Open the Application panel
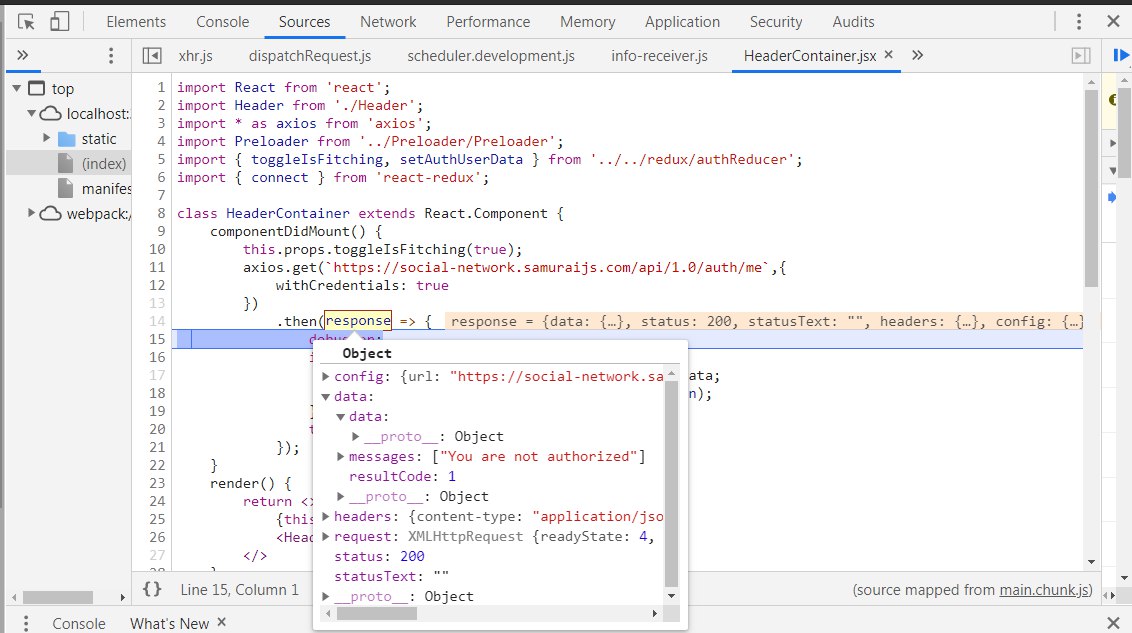 point(682,22)
